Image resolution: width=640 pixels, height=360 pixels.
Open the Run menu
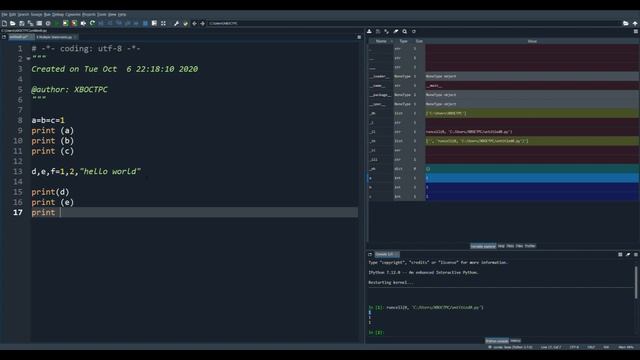tap(47, 14)
